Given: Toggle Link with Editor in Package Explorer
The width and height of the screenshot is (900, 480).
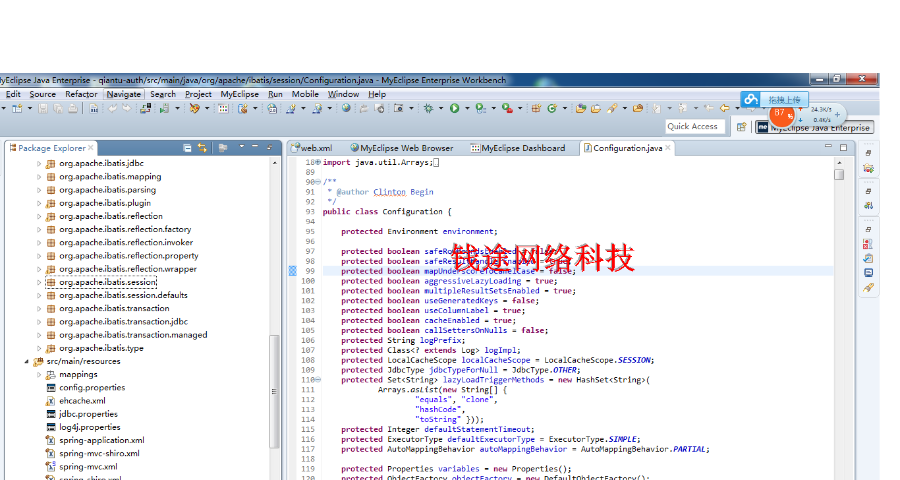Looking at the screenshot, I should (x=202, y=148).
